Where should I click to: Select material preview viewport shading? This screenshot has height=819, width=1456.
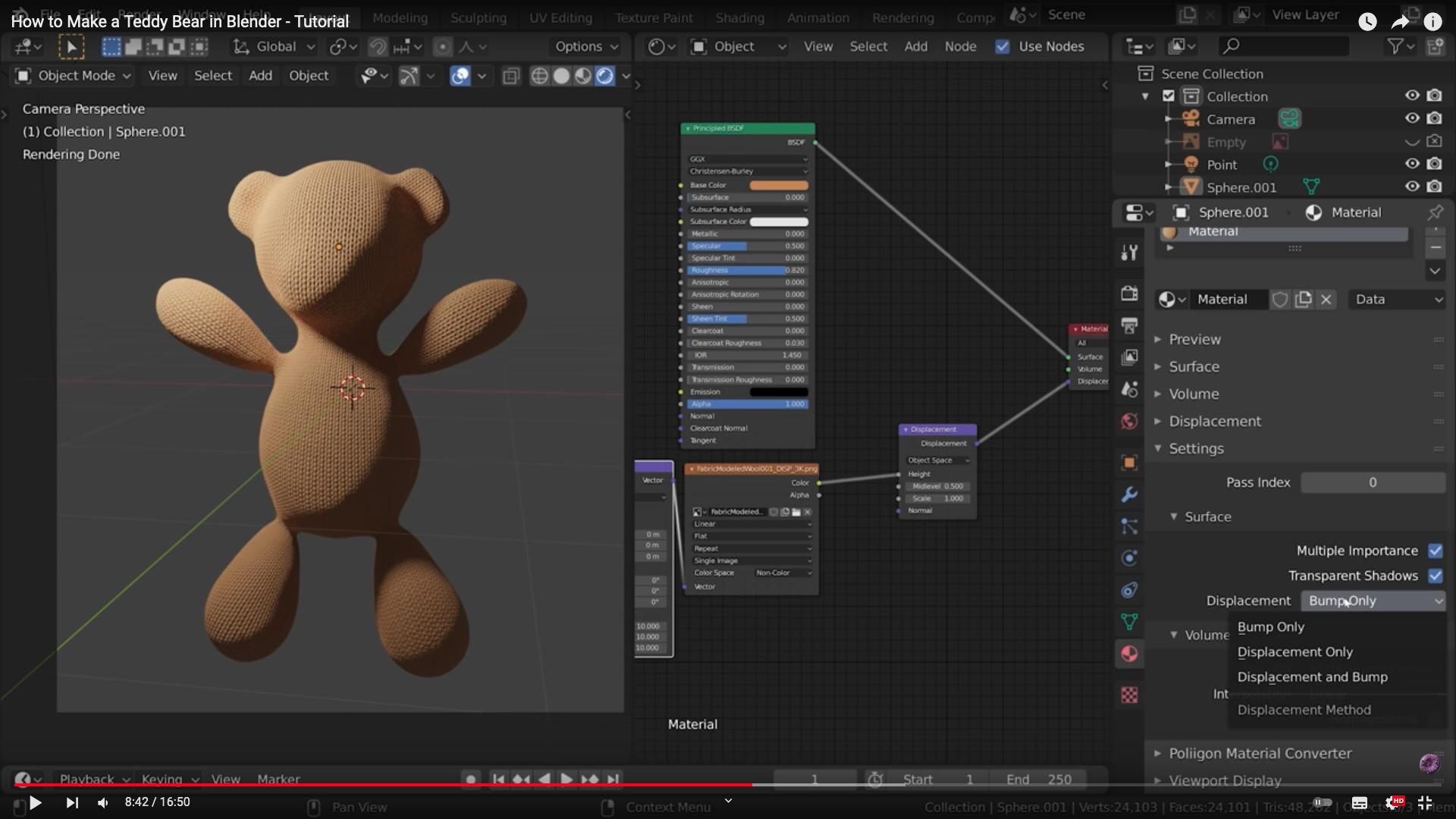pyautogui.click(x=582, y=76)
